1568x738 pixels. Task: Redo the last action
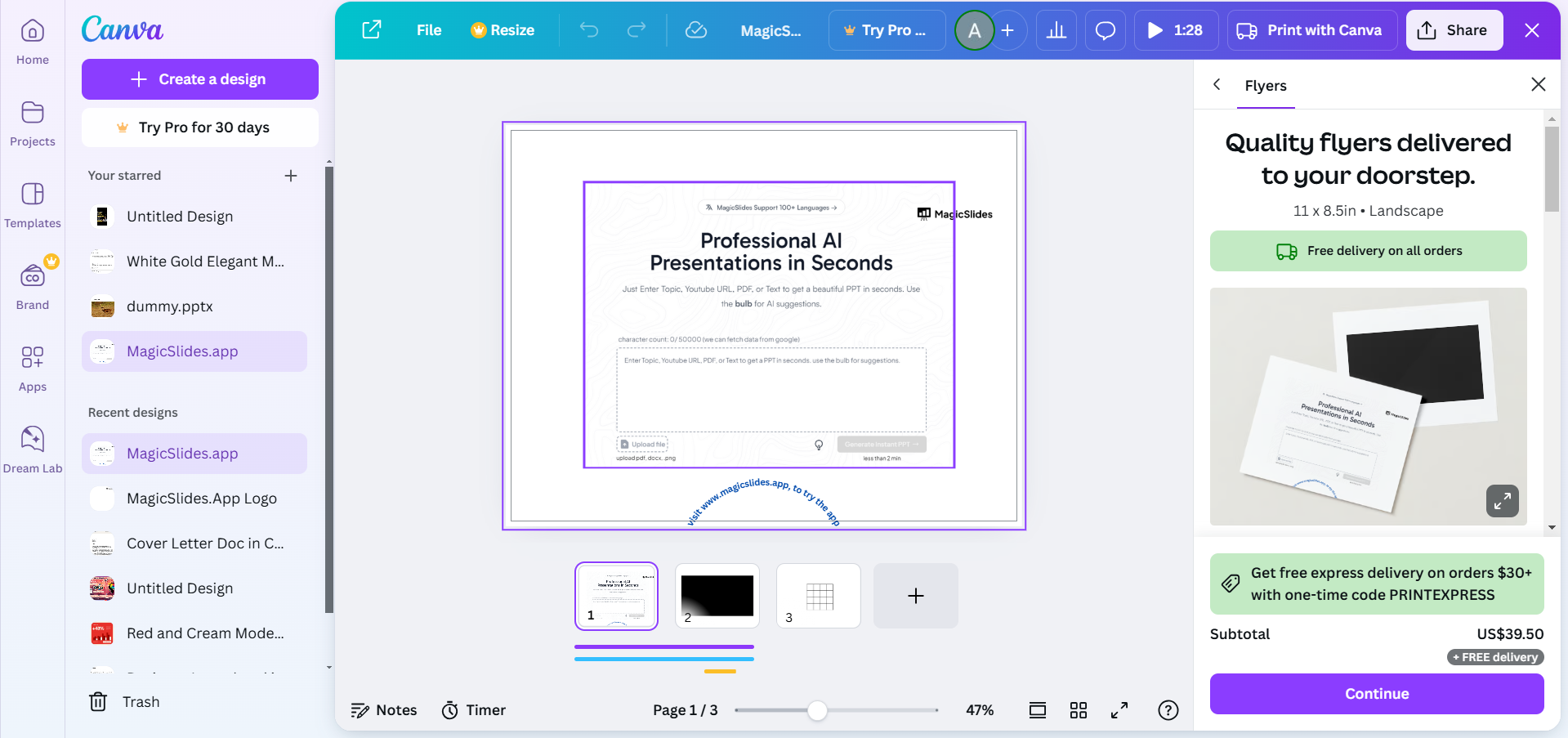pos(637,30)
